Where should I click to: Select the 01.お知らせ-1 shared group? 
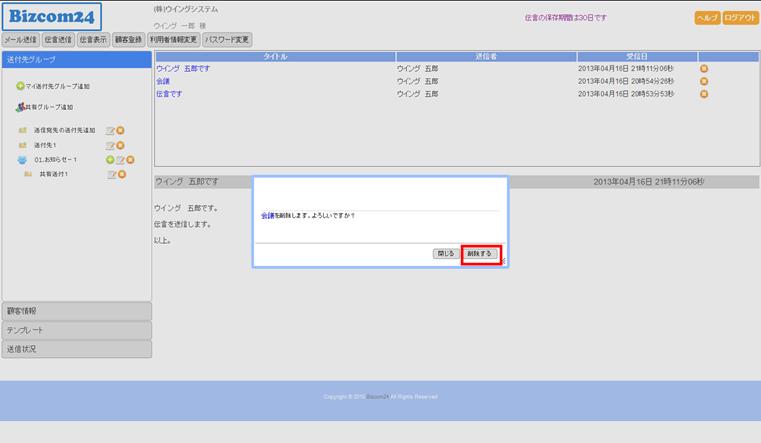pyautogui.click(x=55, y=160)
